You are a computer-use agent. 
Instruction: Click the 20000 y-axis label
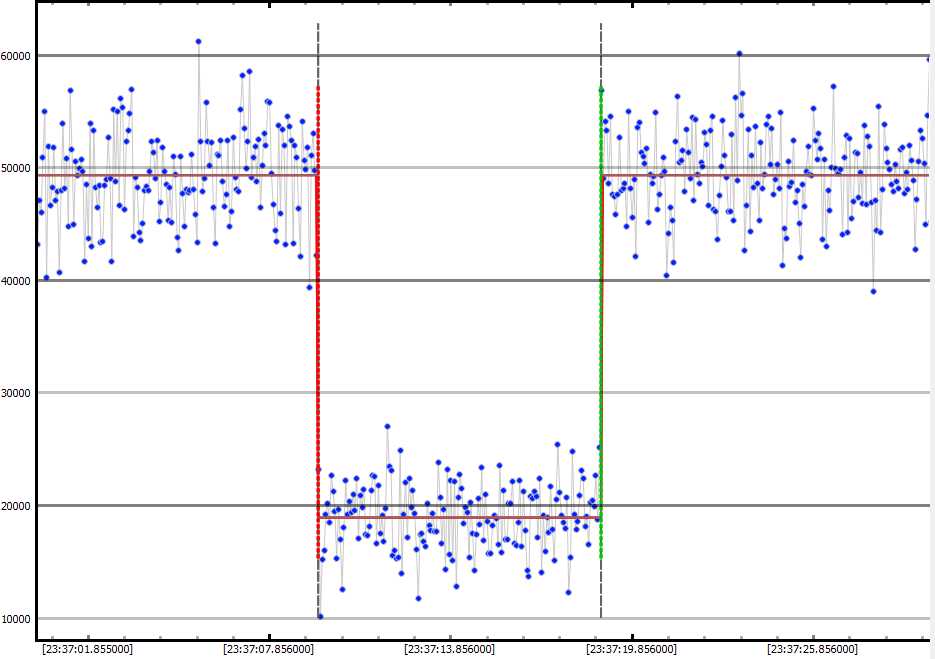click(16, 506)
